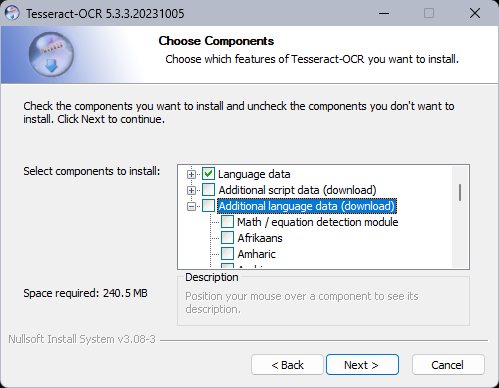Enable Math / equation detection module checkbox
Screen dimensions: 499x388
[x=227, y=222]
